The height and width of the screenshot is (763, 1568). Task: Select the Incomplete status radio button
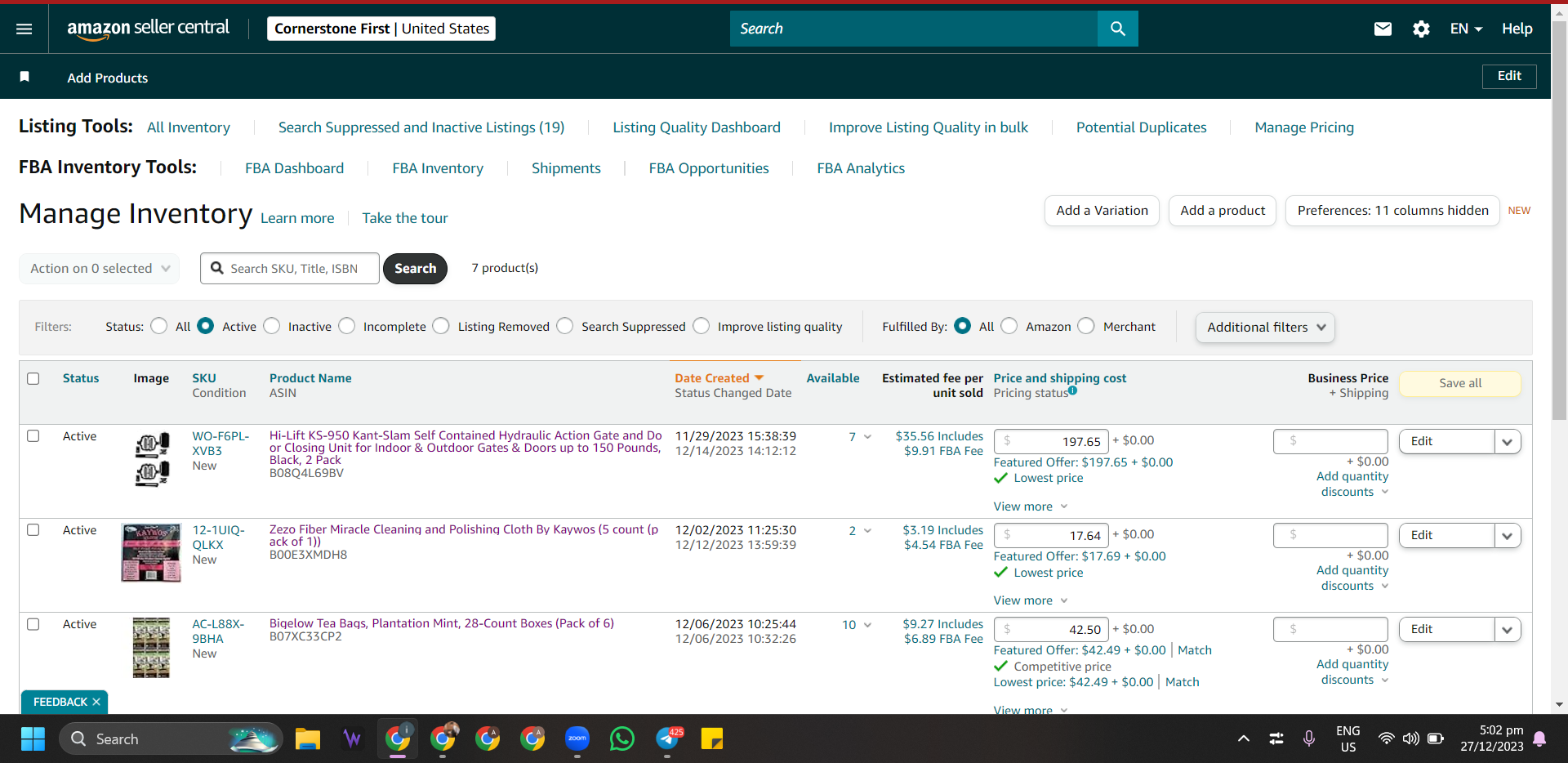tap(347, 326)
